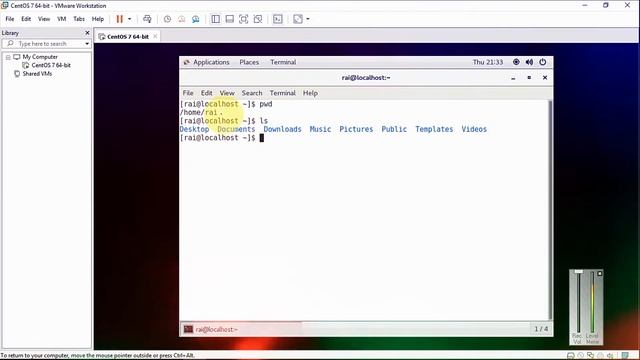Close the Library panel

(87, 33)
